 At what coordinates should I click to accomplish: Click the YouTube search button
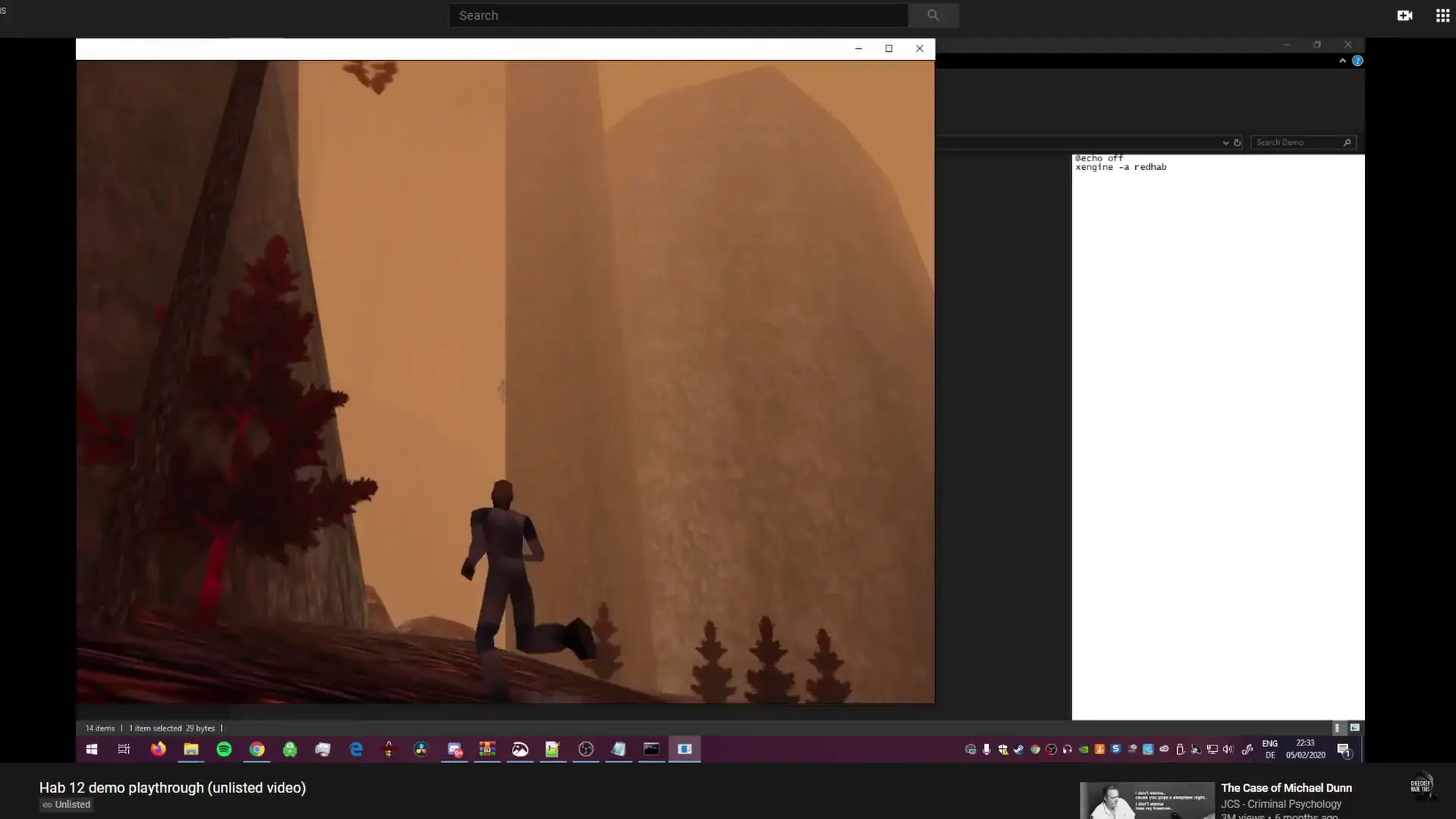coord(933,15)
